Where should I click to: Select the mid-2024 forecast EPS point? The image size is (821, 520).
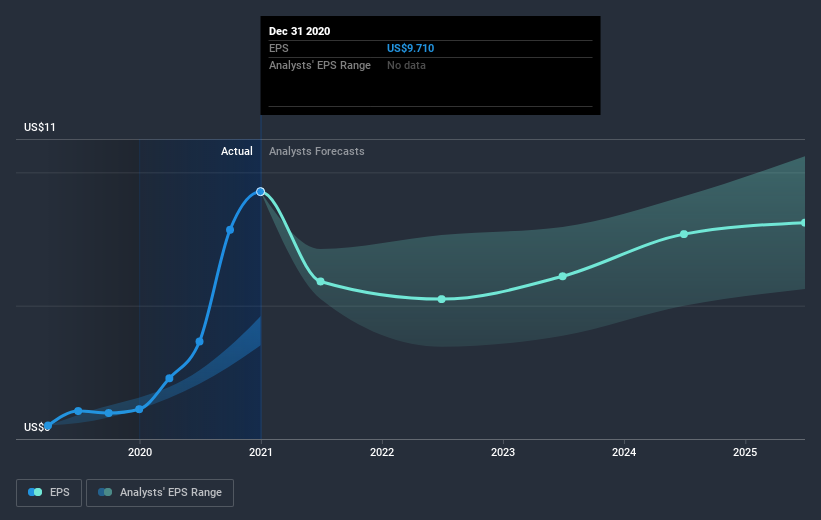(x=684, y=234)
